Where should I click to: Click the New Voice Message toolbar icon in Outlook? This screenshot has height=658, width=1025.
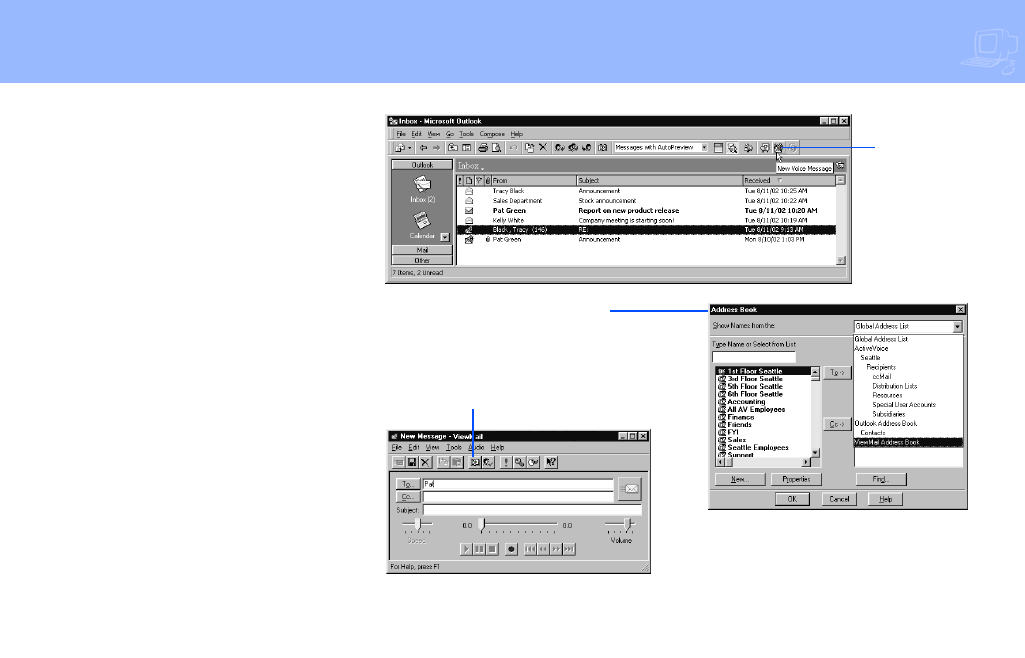point(778,148)
